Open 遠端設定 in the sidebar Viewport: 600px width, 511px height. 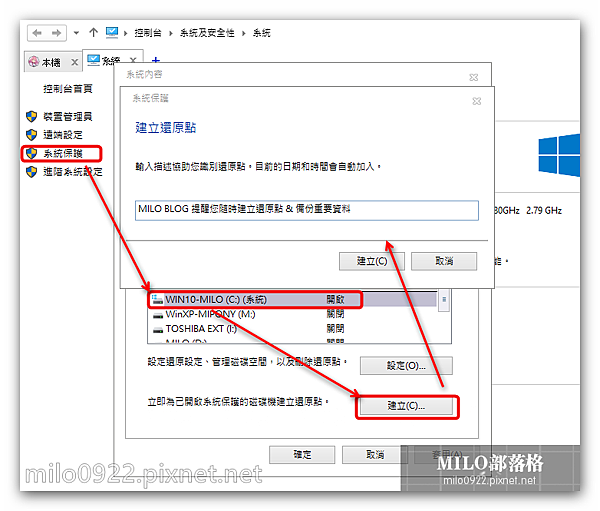(63, 135)
